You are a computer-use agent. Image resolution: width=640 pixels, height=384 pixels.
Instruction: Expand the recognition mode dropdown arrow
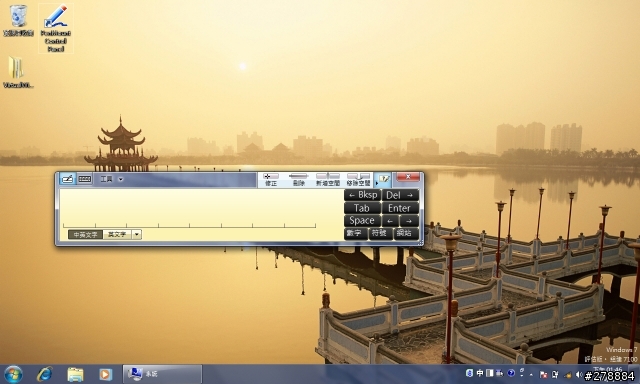pyautogui.click(x=137, y=235)
